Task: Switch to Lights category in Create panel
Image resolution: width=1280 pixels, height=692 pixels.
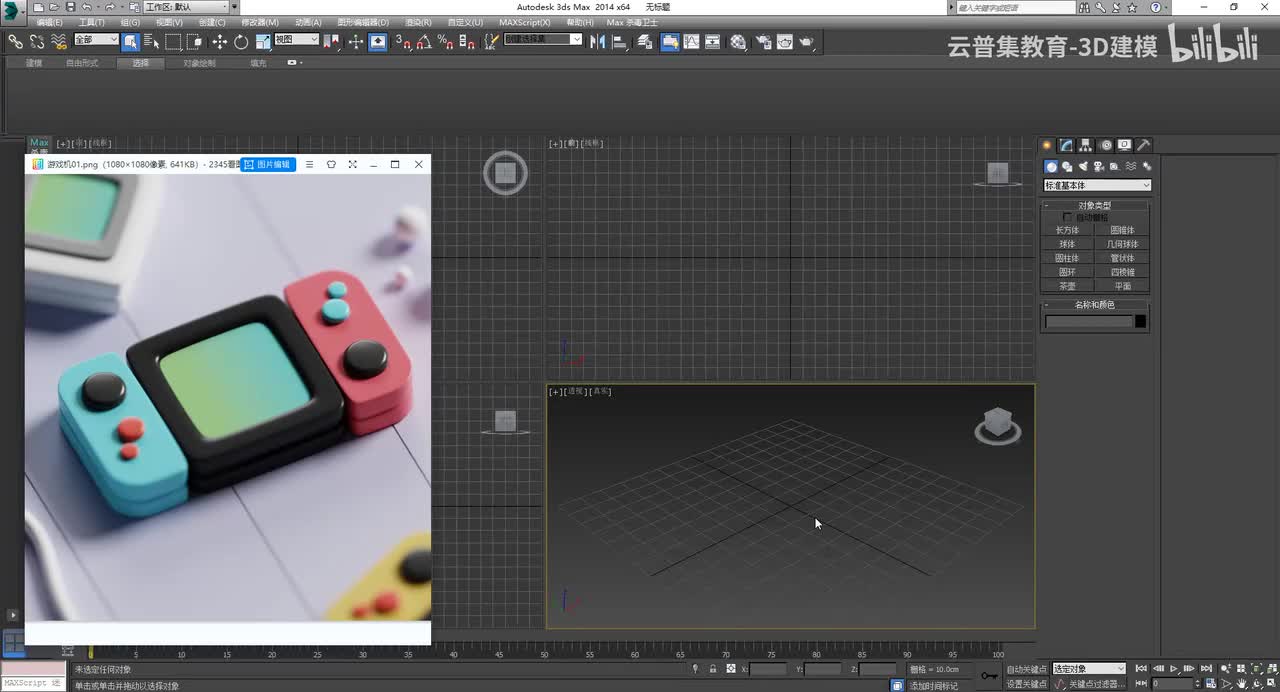Action: (x=1083, y=167)
